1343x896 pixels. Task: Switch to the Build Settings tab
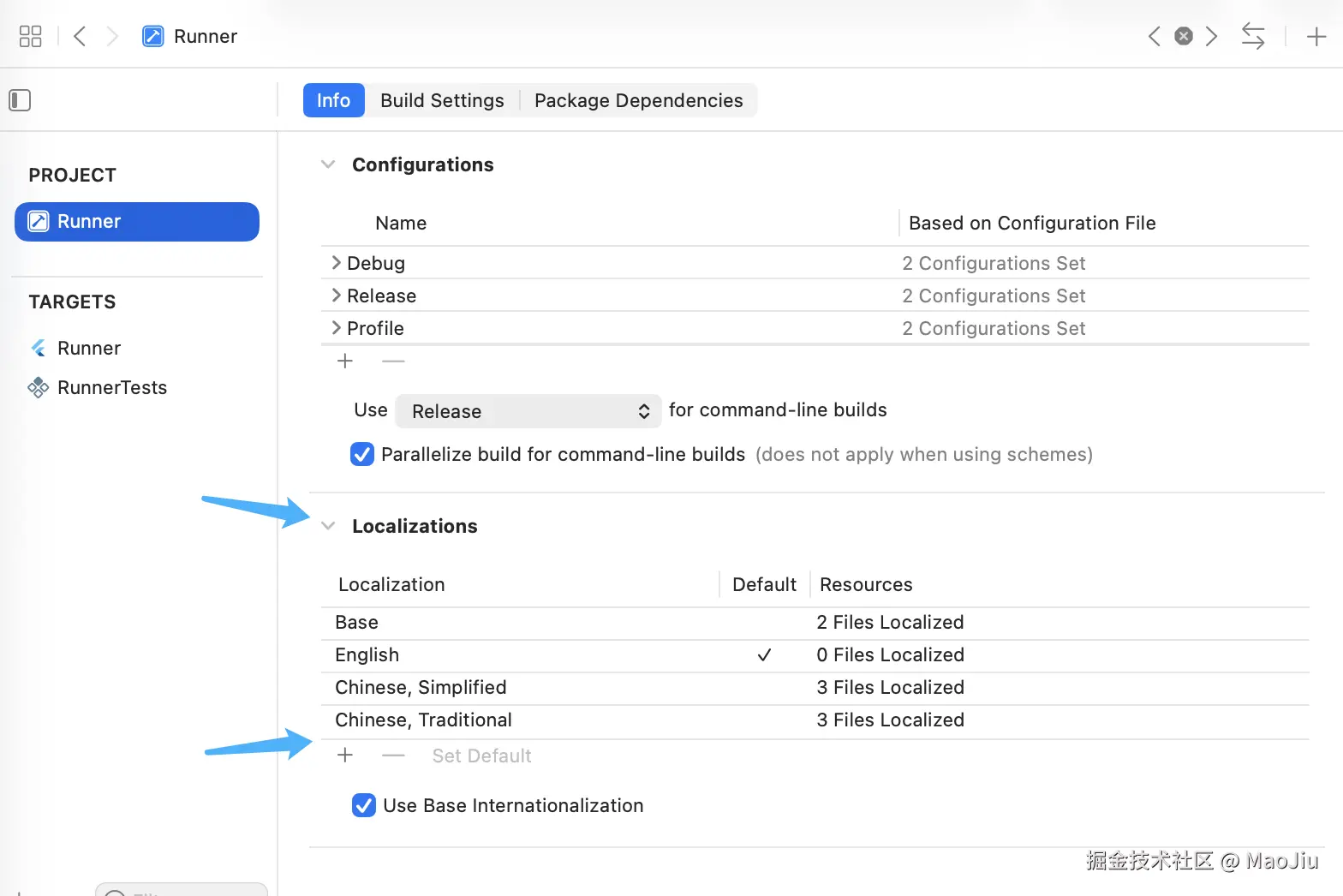pyautogui.click(x=442, y=100)
